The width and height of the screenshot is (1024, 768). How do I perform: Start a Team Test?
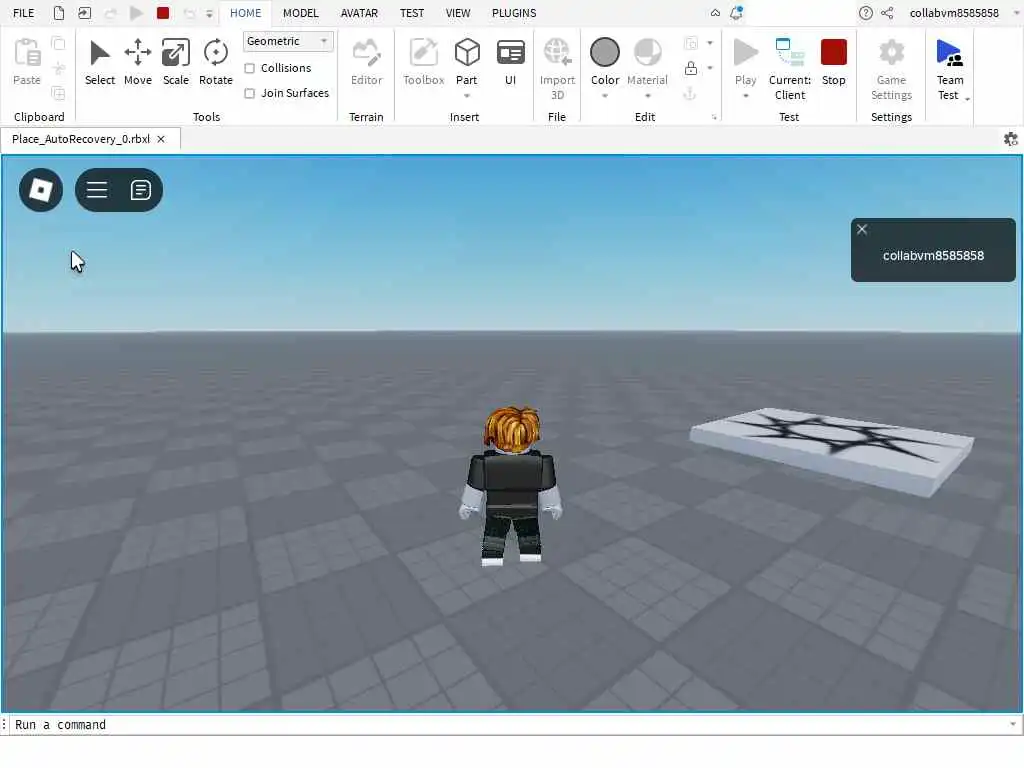click(949, 69)
